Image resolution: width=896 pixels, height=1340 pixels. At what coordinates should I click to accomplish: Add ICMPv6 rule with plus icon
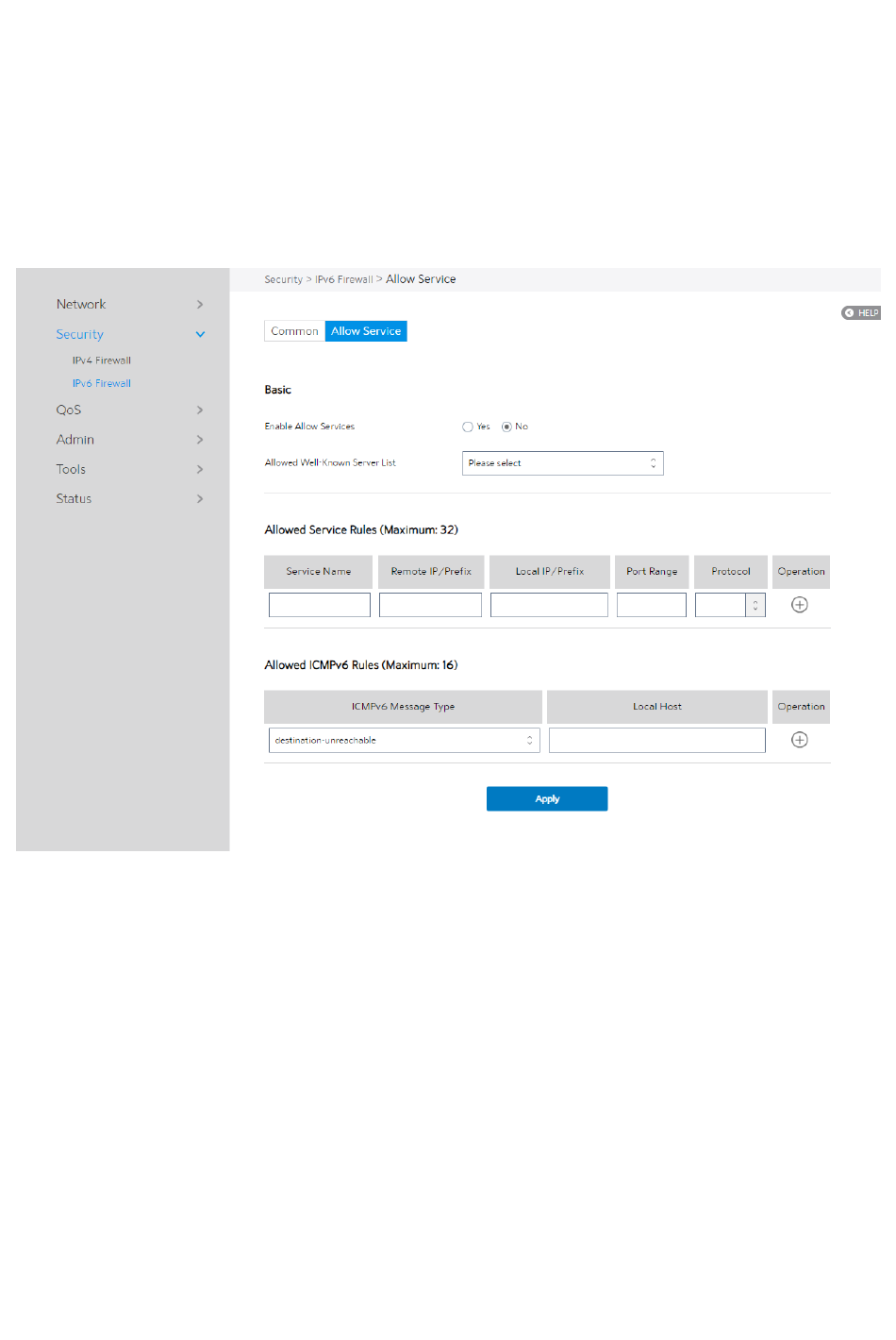799,740
